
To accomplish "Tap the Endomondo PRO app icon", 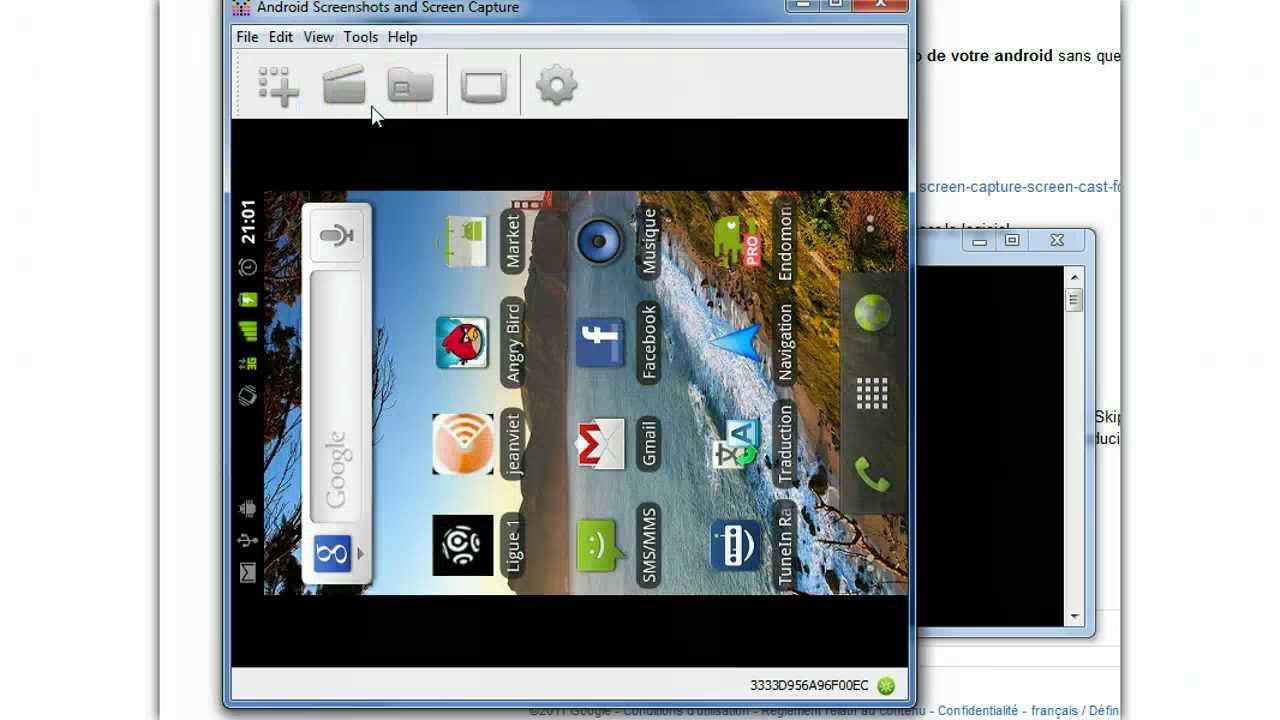I will pyautogui.click(x=737, y=241).
